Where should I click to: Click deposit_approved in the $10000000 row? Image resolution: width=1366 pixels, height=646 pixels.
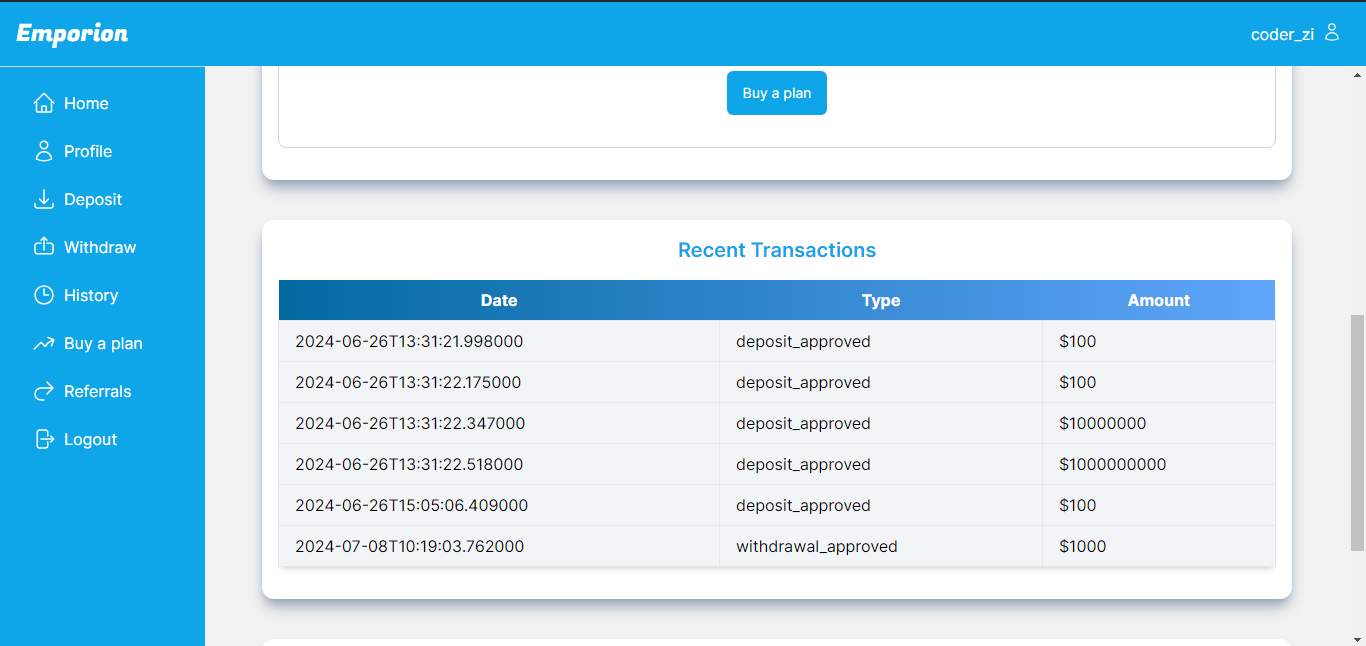coord(803,423)
